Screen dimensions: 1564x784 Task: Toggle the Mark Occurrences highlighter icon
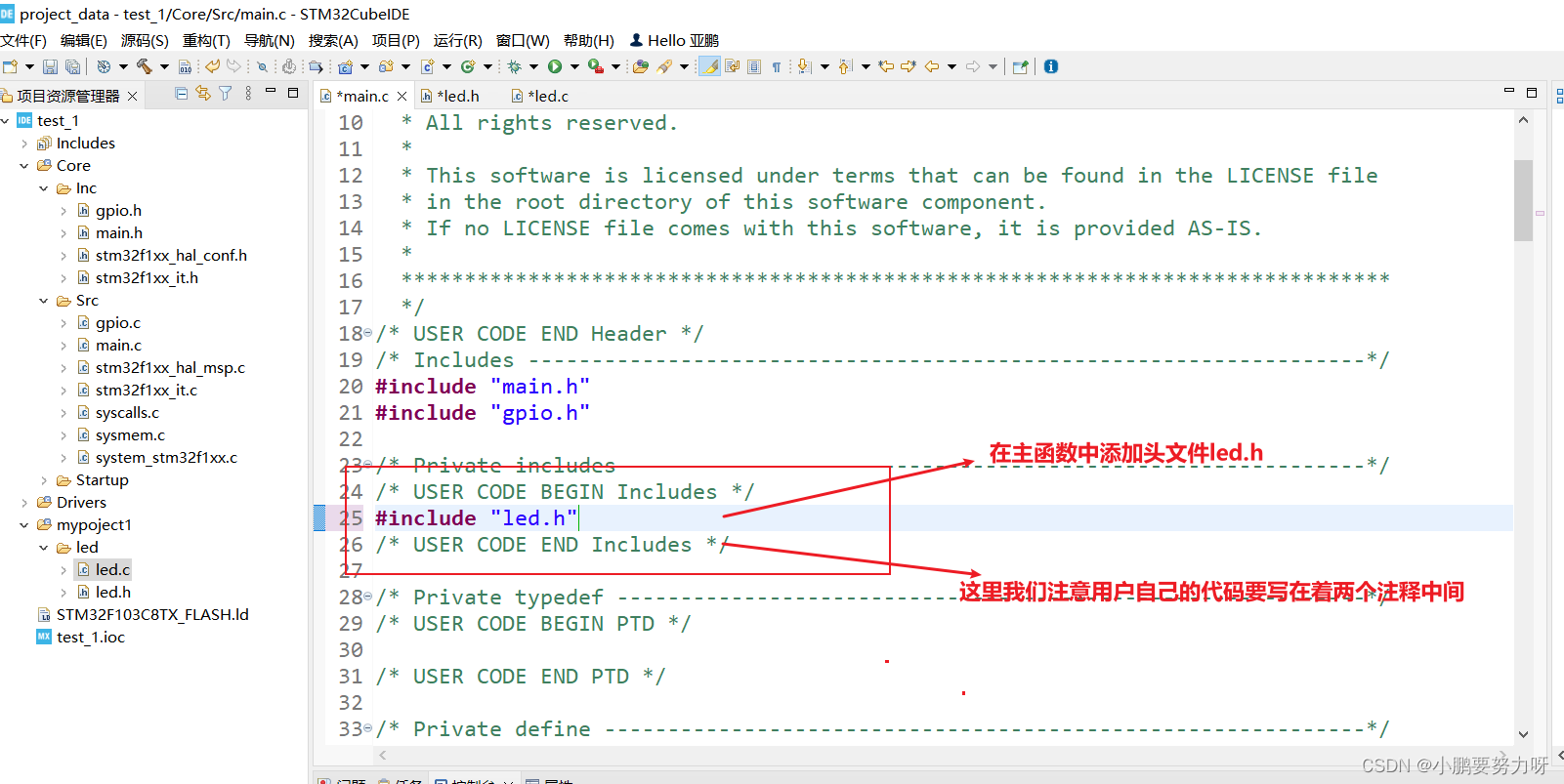(x=710, y=66)
